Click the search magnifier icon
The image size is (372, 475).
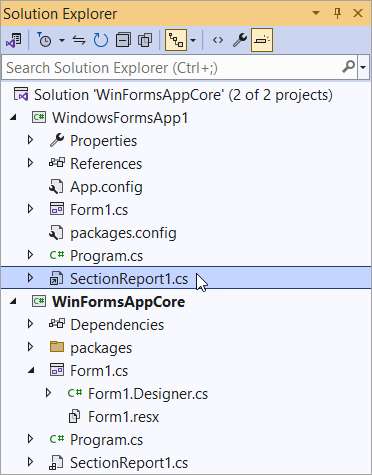(x=349, y=67)
